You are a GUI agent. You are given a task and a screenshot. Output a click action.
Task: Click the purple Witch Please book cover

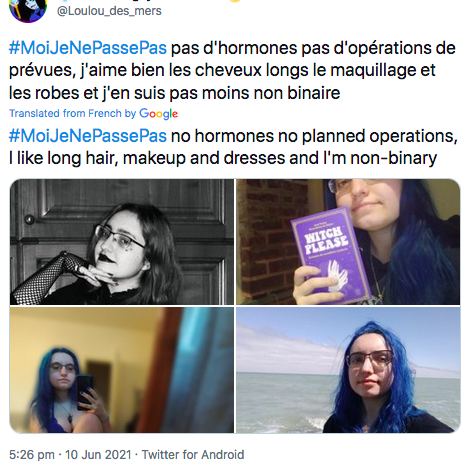[x=331, y=256]
